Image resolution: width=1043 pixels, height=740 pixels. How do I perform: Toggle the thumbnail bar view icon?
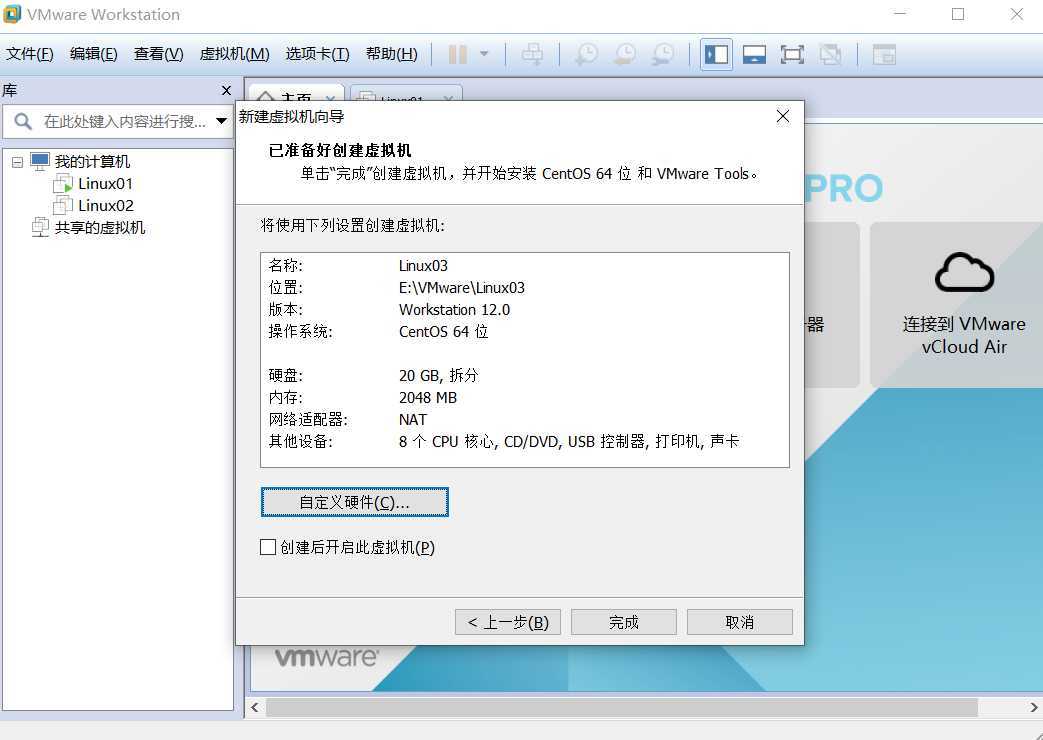pyautogui.click(x=754, y=55)
